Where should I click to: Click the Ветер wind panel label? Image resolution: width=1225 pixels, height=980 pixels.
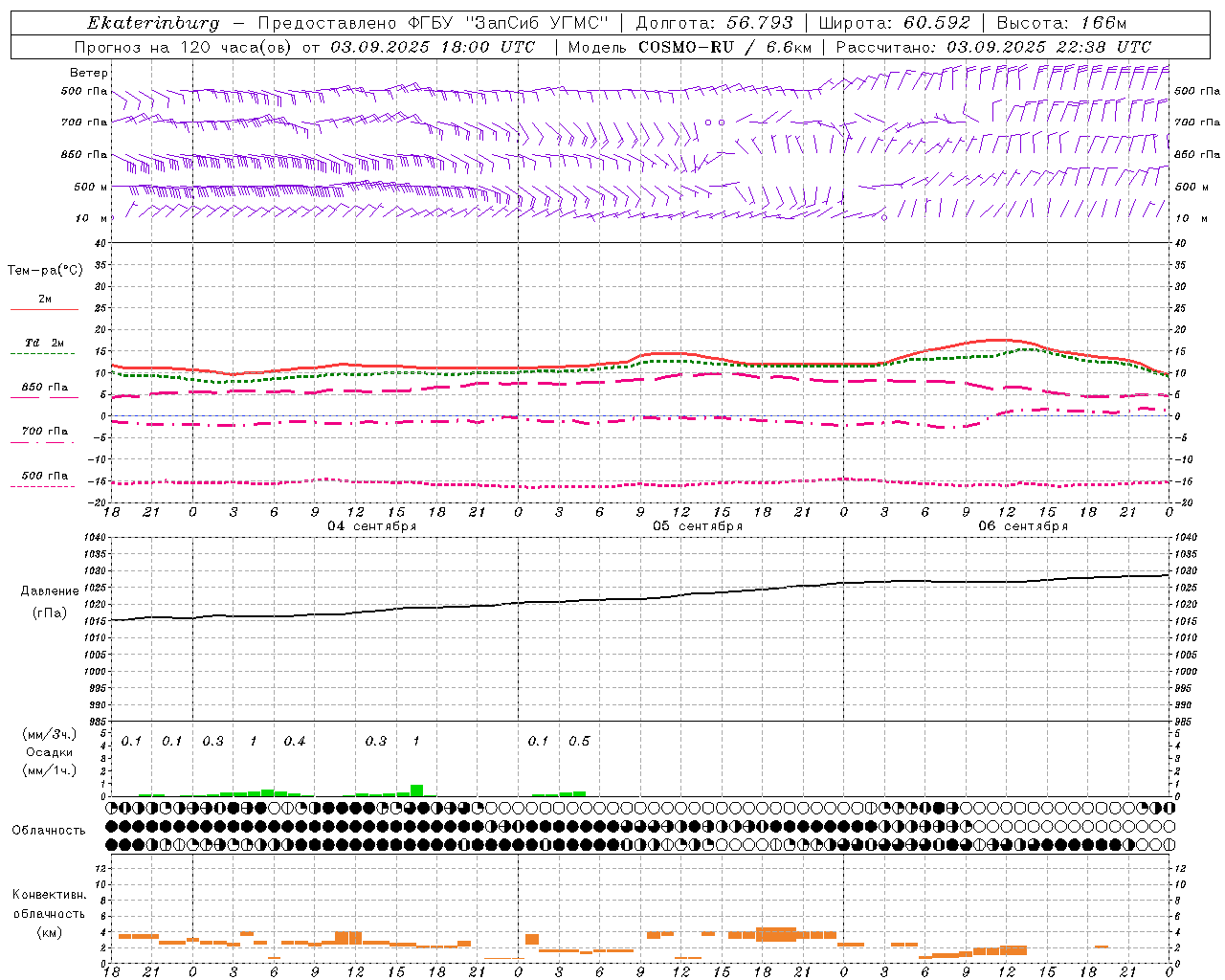pyautogui.click(x=89, y=73)
